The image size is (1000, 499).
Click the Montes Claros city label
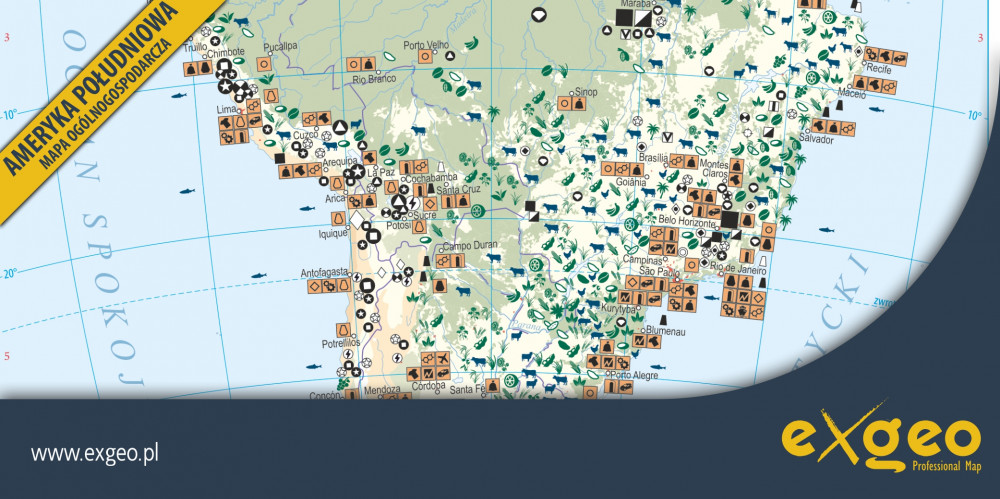(714, 168)
